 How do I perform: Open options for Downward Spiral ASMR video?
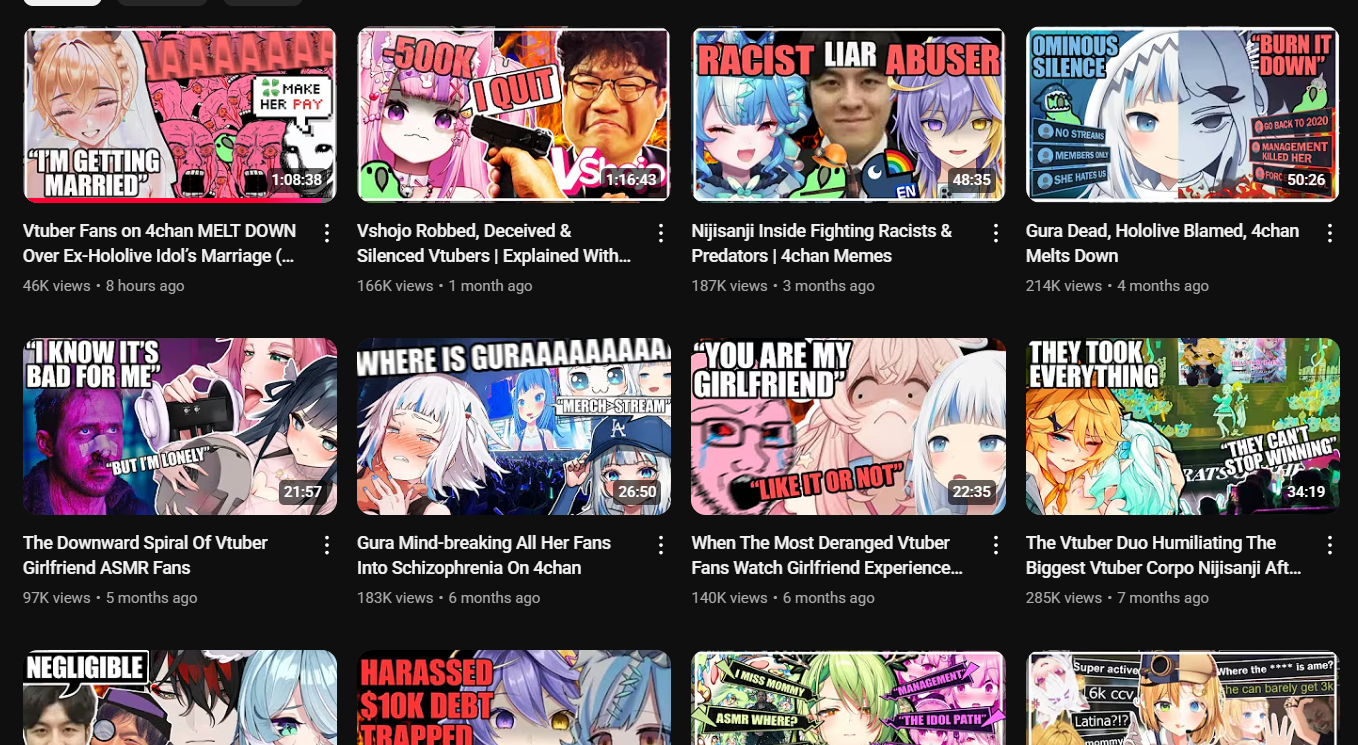[327, 545]
